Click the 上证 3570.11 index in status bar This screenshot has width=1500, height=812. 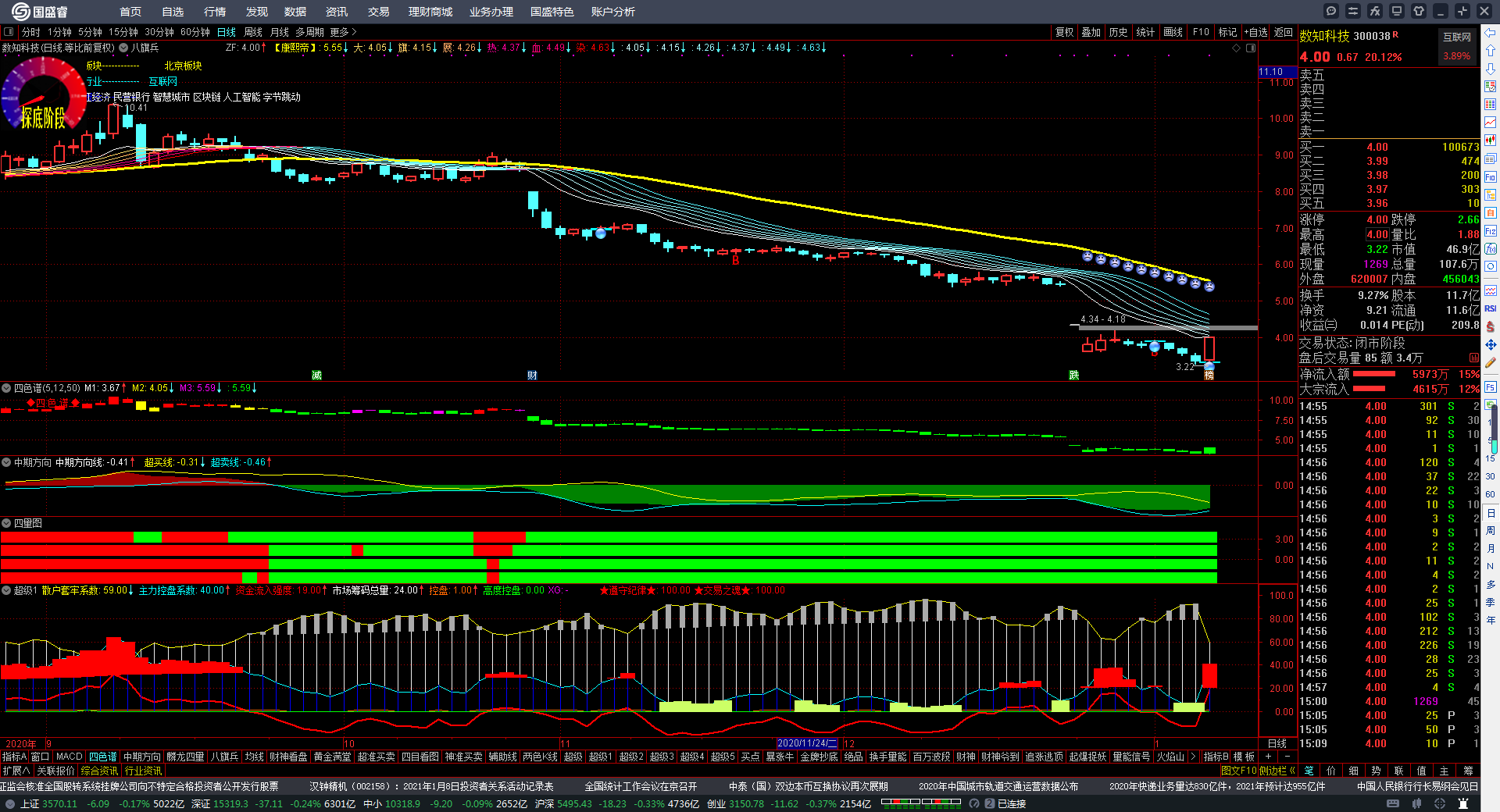coord(48,803)
